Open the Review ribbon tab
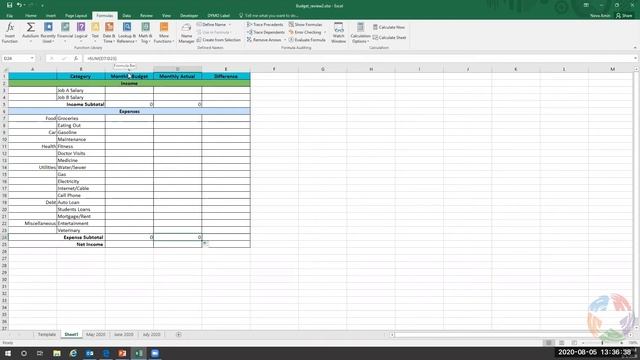Image resolution: width=640 pixels, height=360 pixels. (x=146, y=16)
